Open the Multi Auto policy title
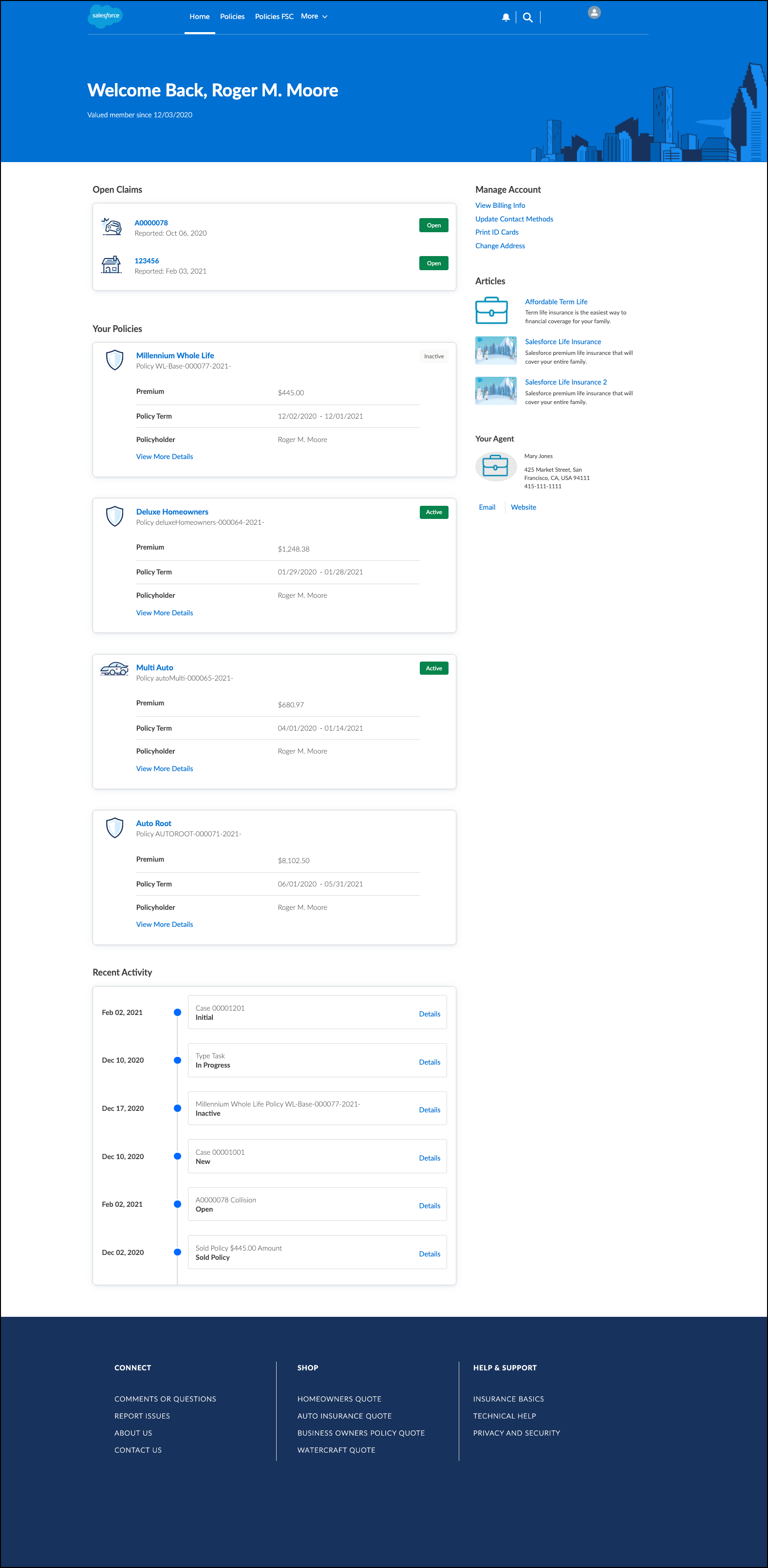 point(155,668)
